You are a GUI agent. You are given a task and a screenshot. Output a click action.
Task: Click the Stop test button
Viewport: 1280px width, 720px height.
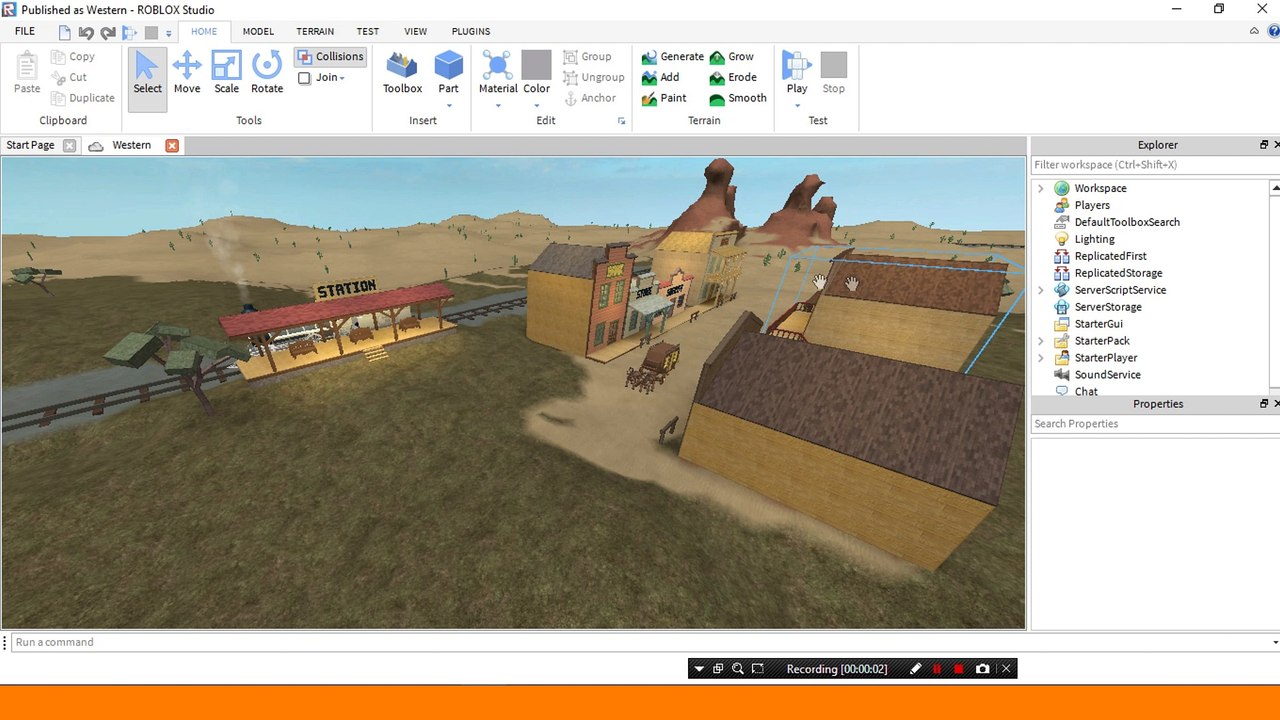coord(834,72)
